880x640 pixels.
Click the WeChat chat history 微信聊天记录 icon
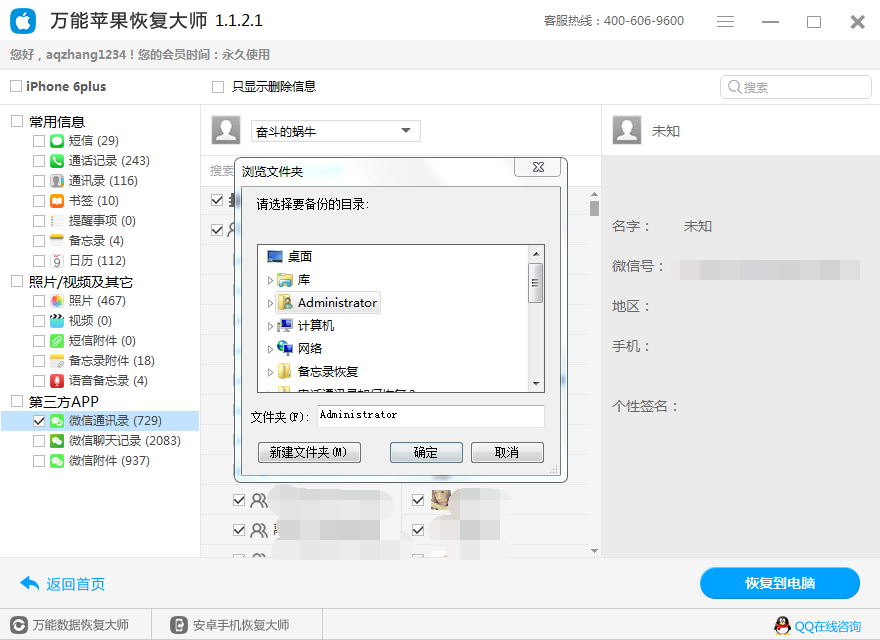tap(57, 441)
